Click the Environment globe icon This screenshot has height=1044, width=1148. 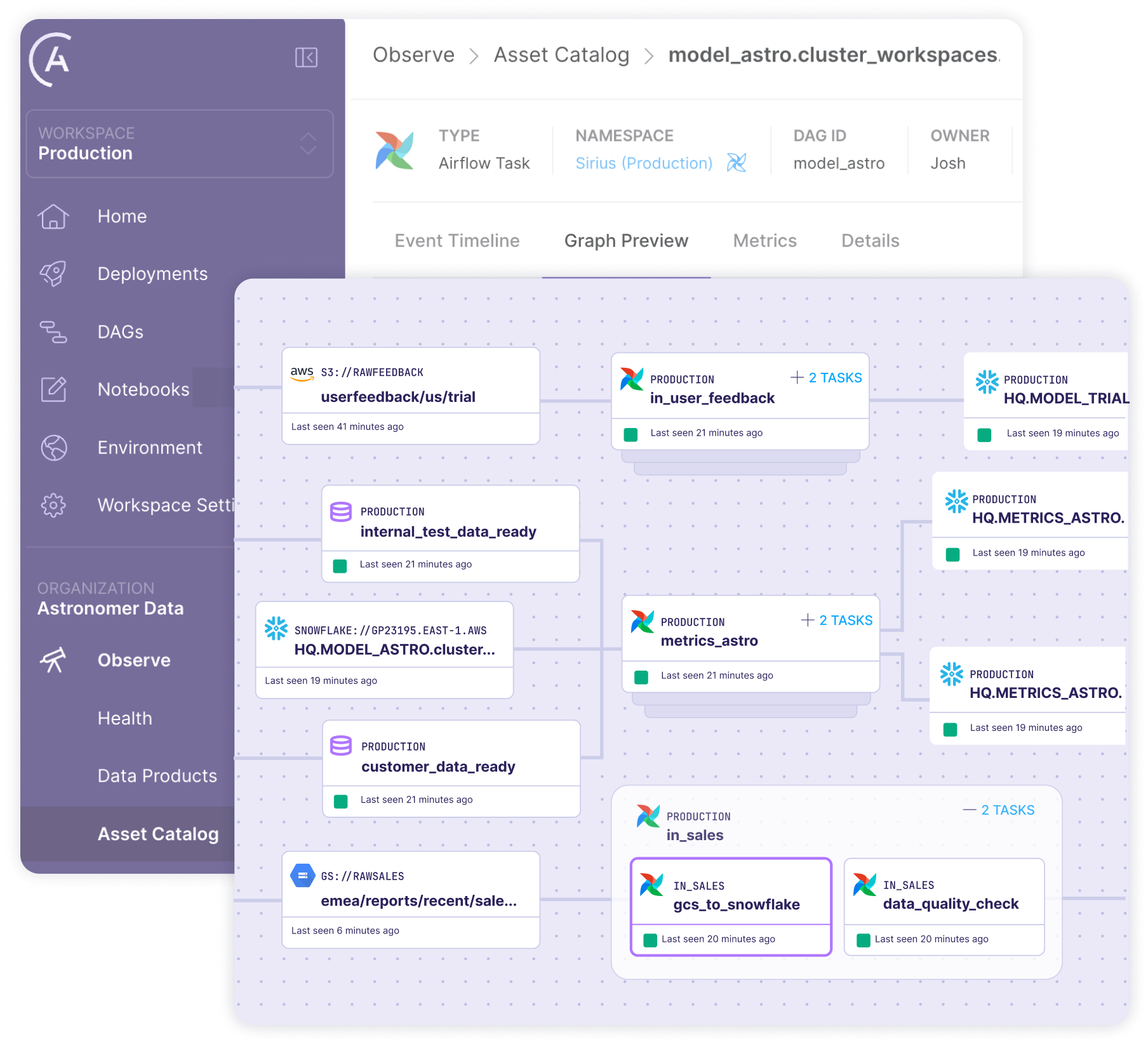(53, 448)
